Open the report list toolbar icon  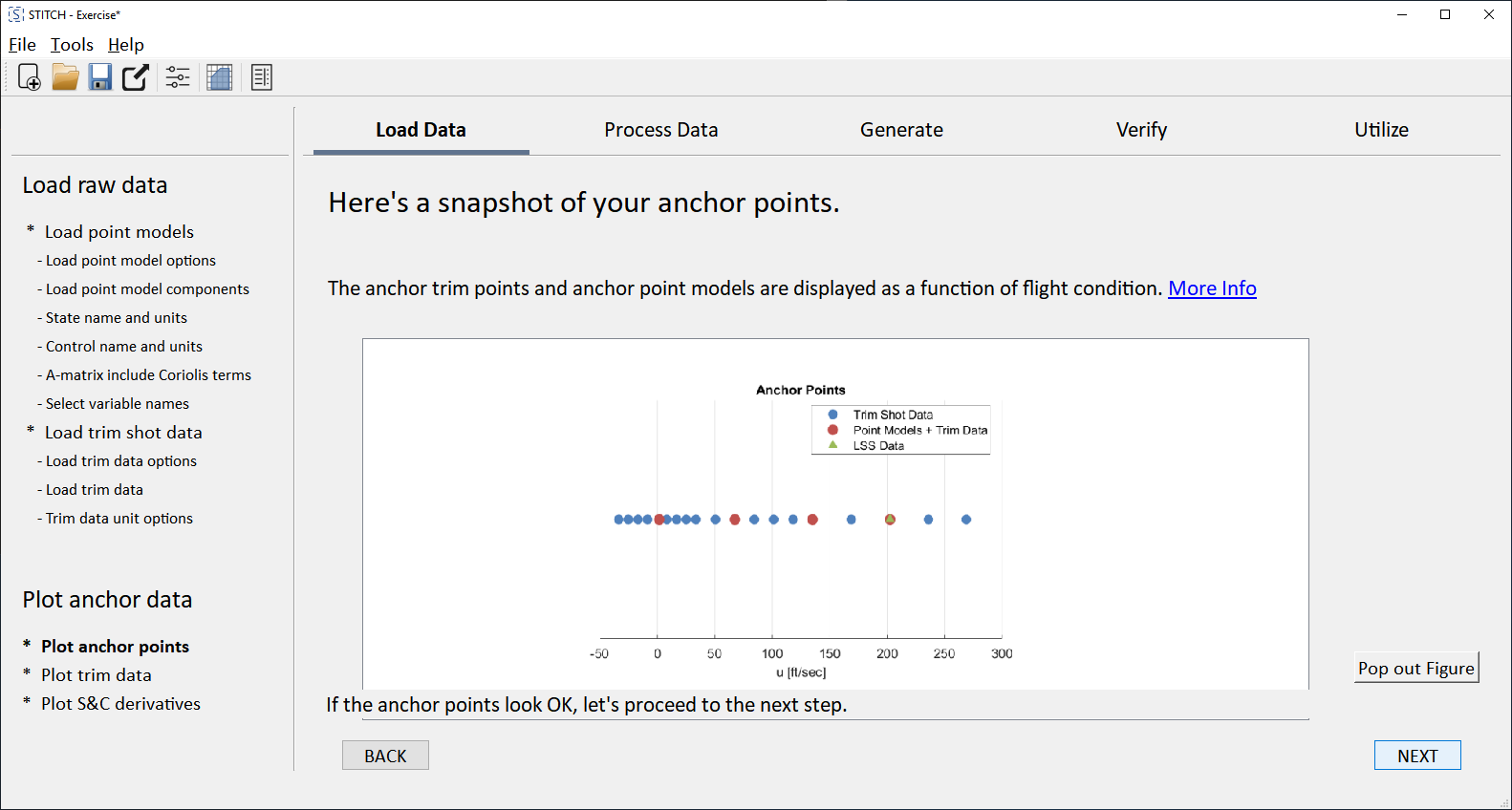tap(262, 77)
